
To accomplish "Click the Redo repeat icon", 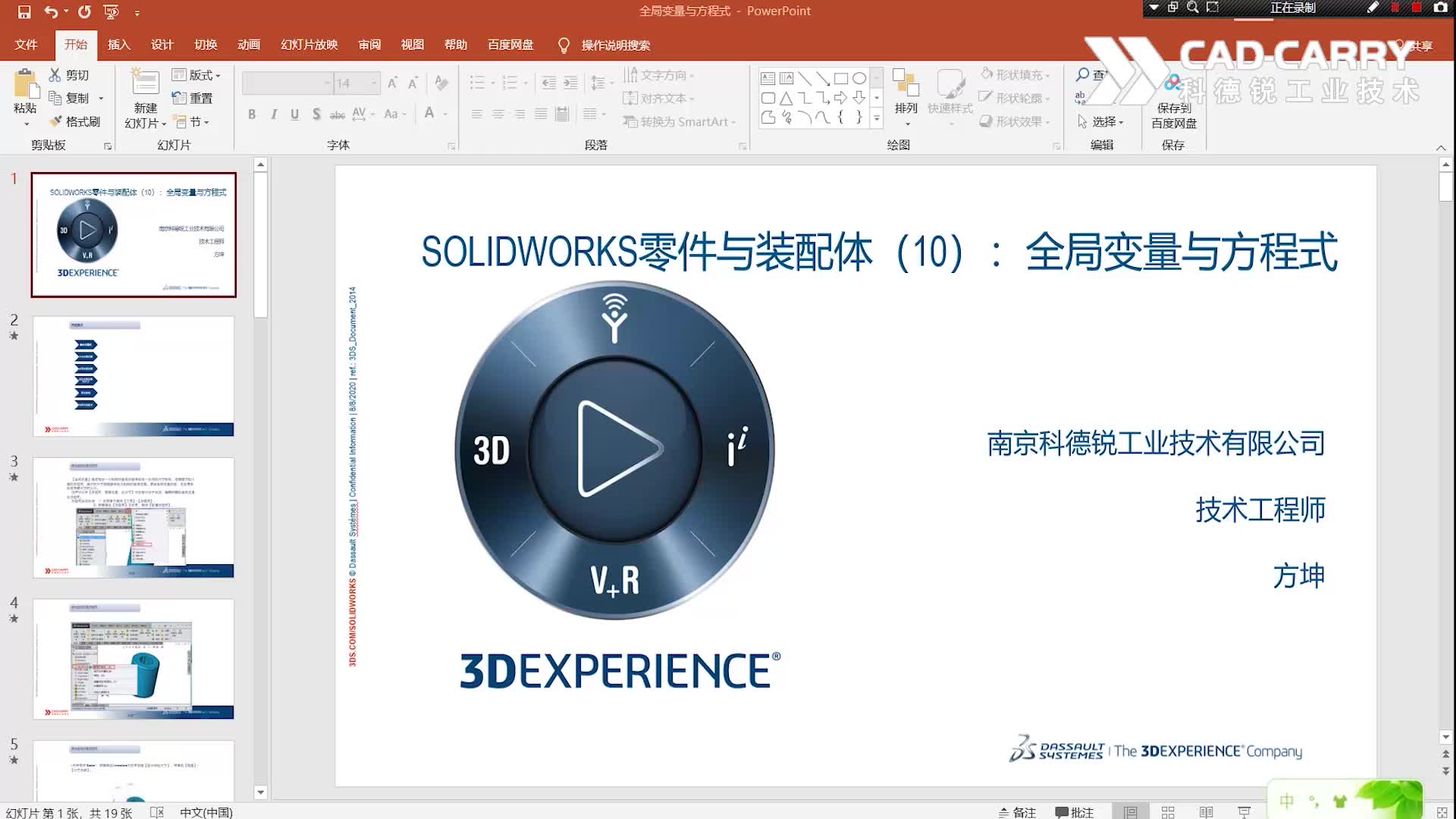I will coord(84,11).
